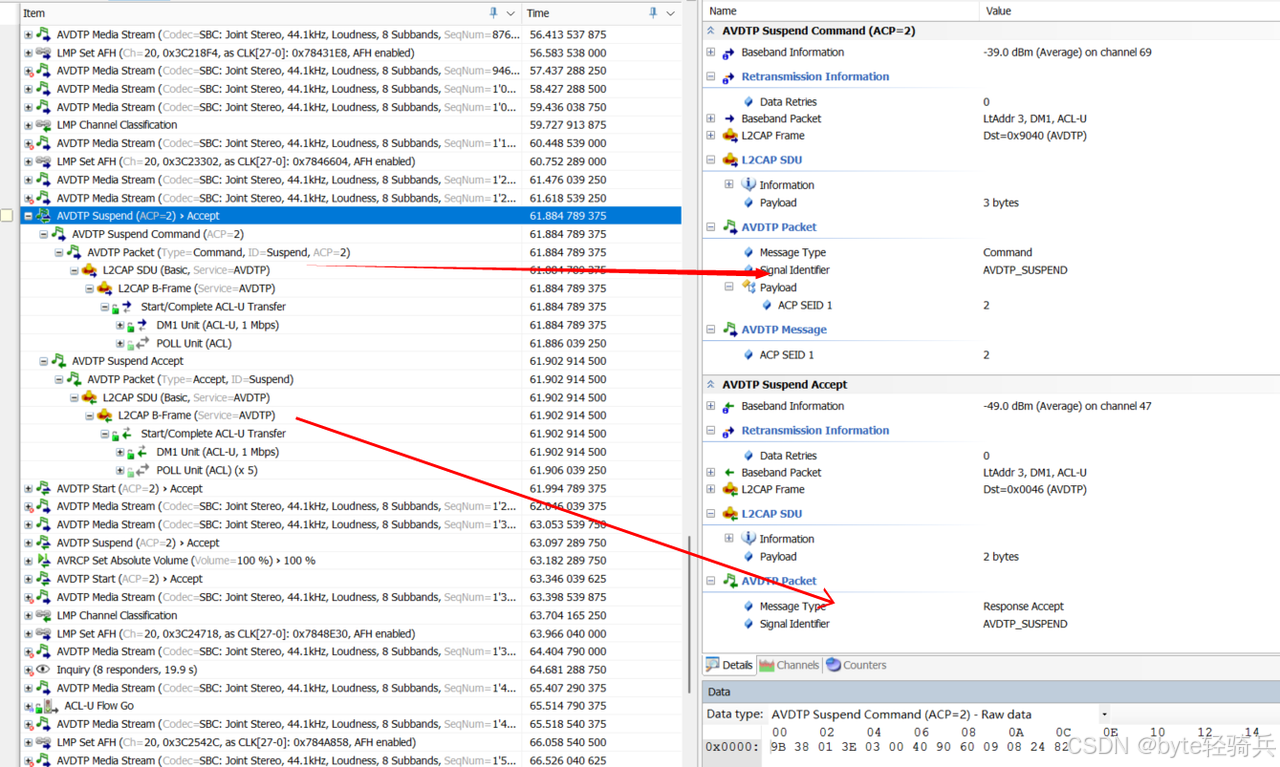Screen dimensions: 1280x767
Task: Expand the POLL Unit (ACL) (x 5) row
Action: pos(120,470)
